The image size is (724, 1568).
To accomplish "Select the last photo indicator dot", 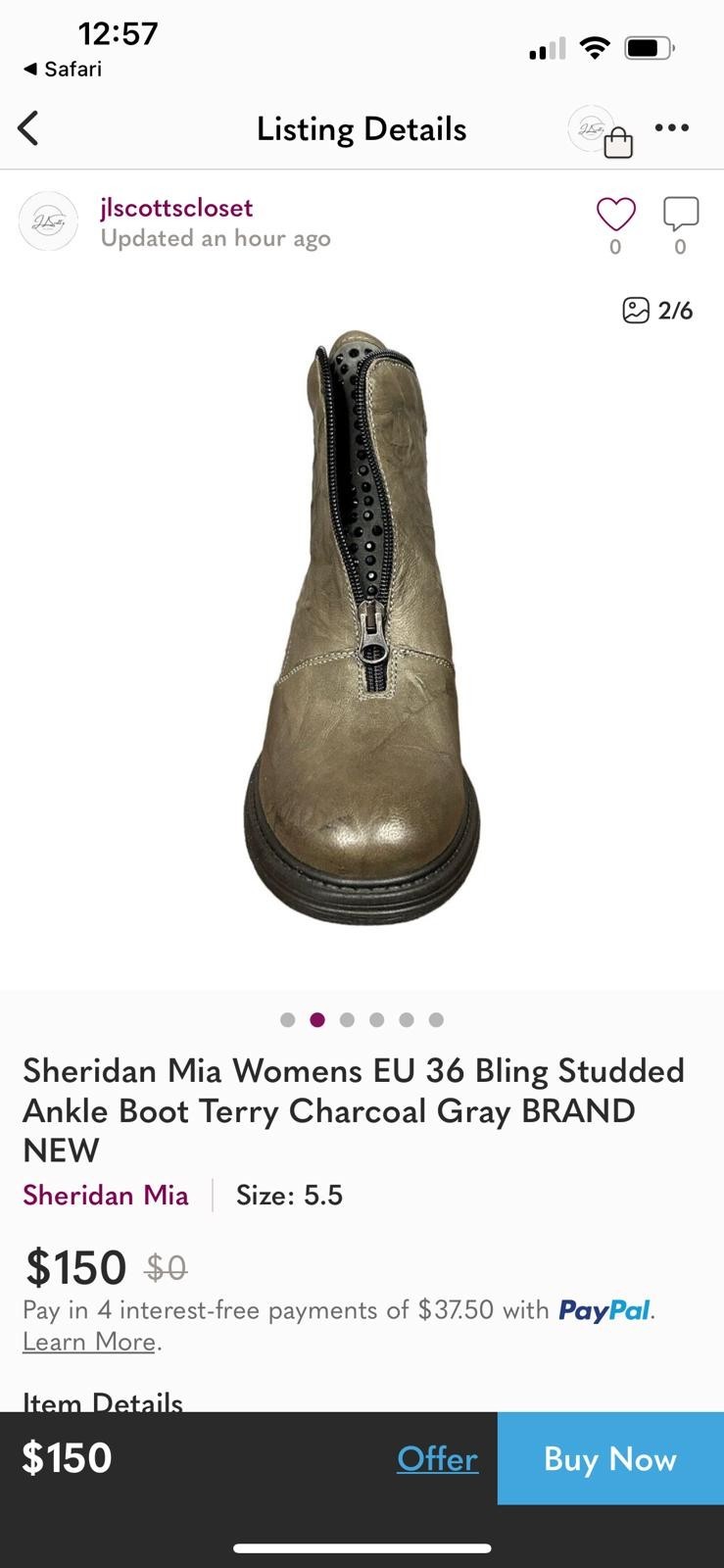I will coord(436,1019).
